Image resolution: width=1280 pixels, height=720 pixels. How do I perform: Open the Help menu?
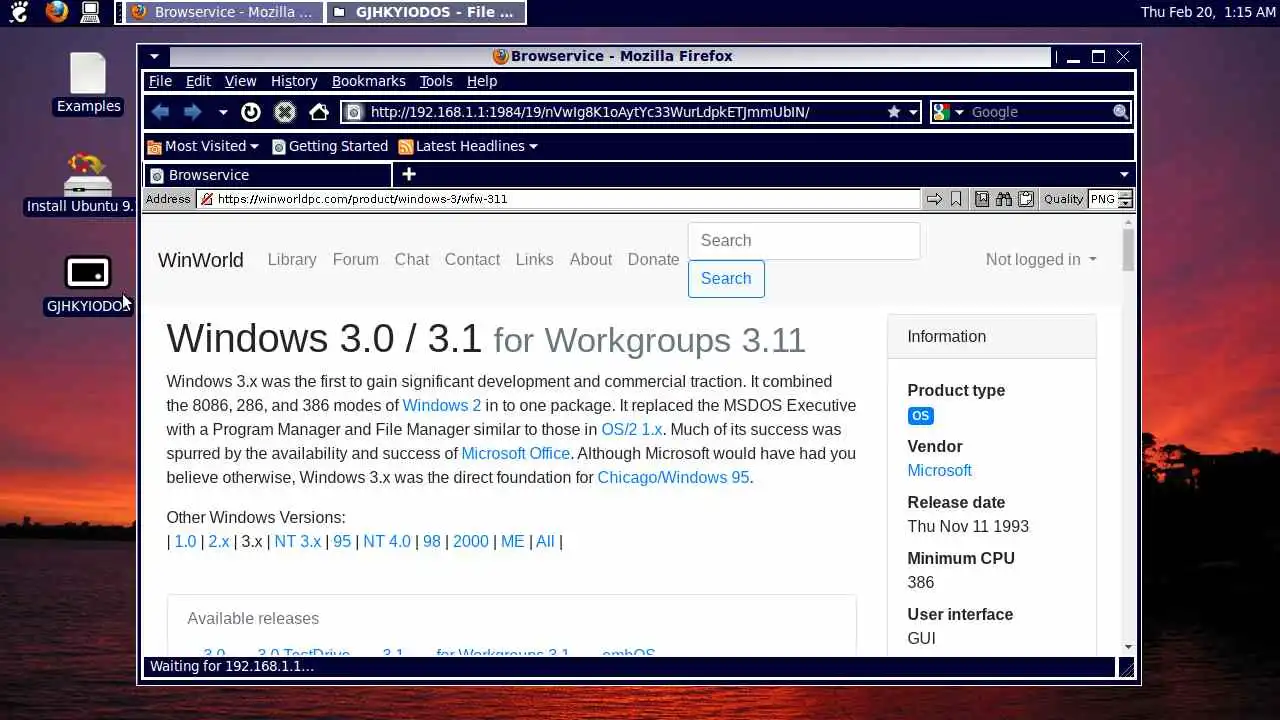click(482, 81)
